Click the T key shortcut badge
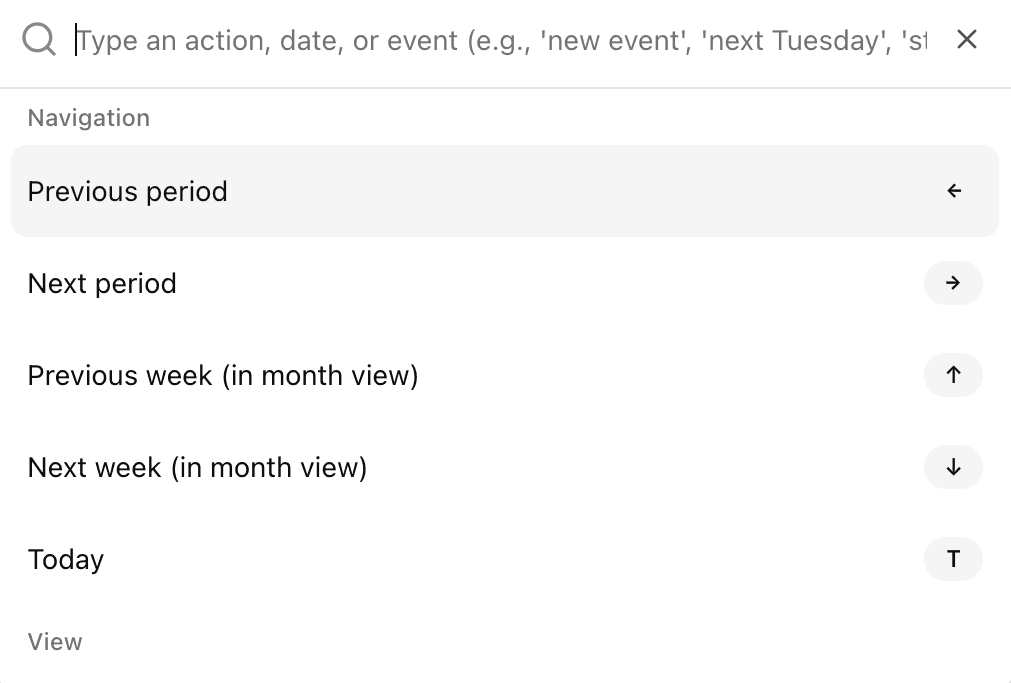1011x683 pixels. [953, 559]
